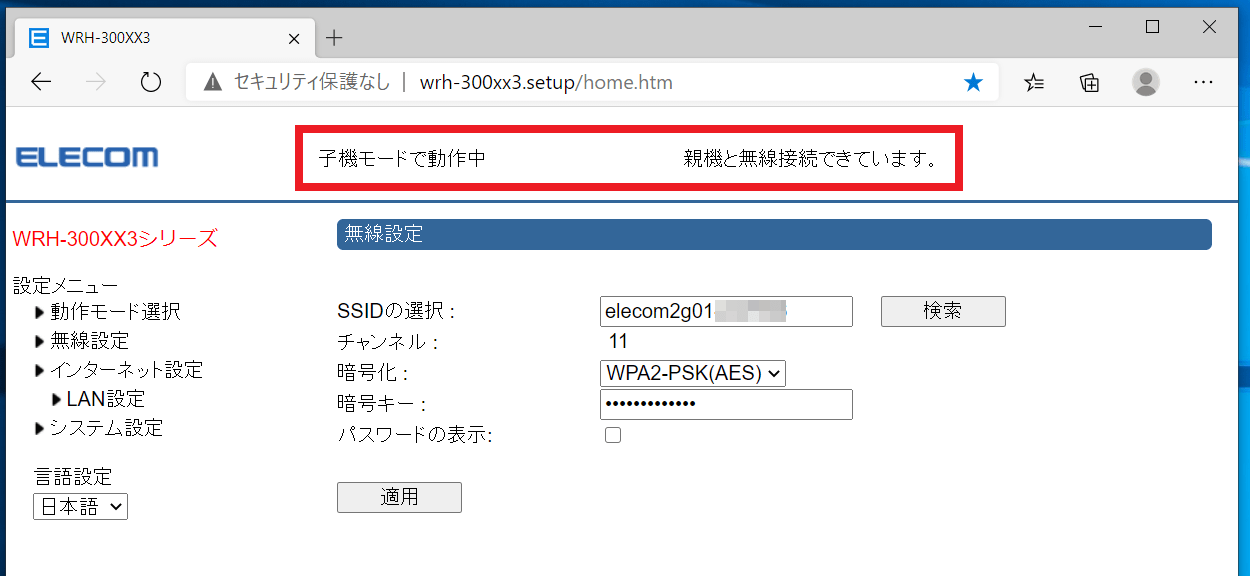
Task: Click the 検索 search button
Action: click(x=943, y=311)
